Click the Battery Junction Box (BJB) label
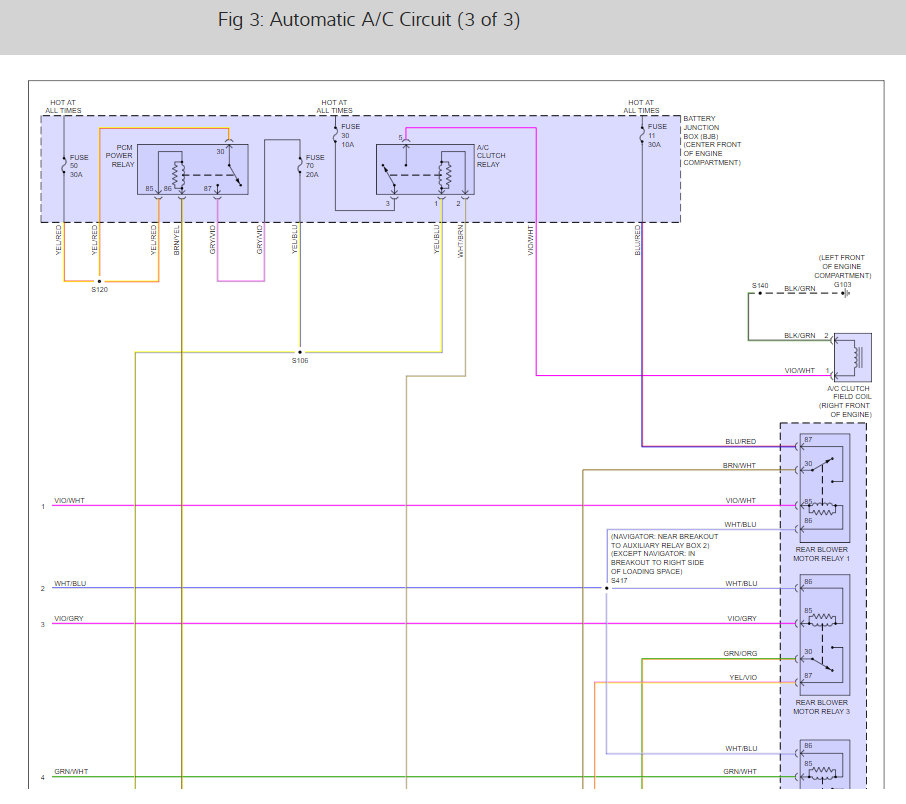 pos(713,140)
